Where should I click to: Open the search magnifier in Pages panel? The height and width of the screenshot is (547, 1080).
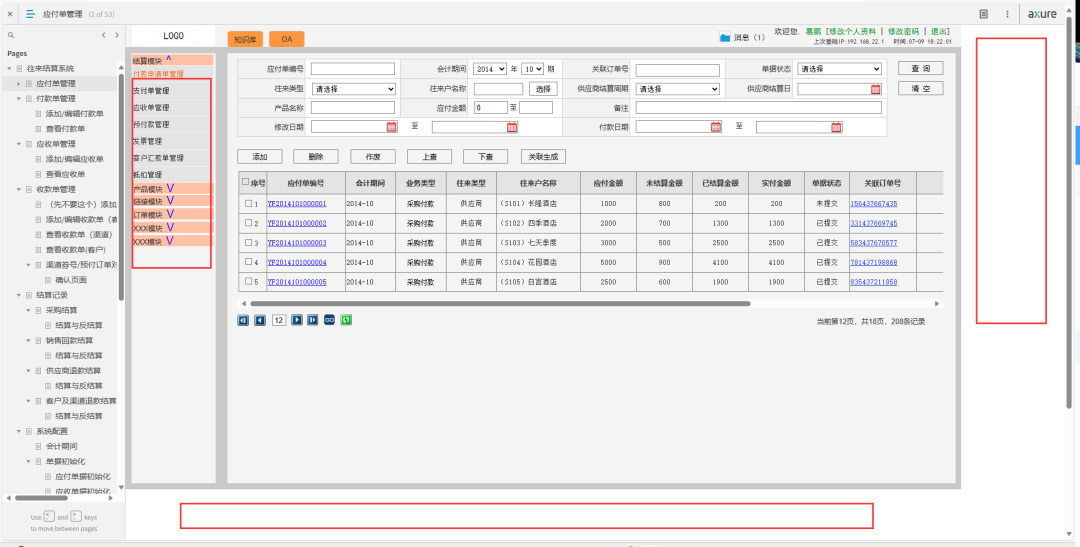click(x=10, y=35)
